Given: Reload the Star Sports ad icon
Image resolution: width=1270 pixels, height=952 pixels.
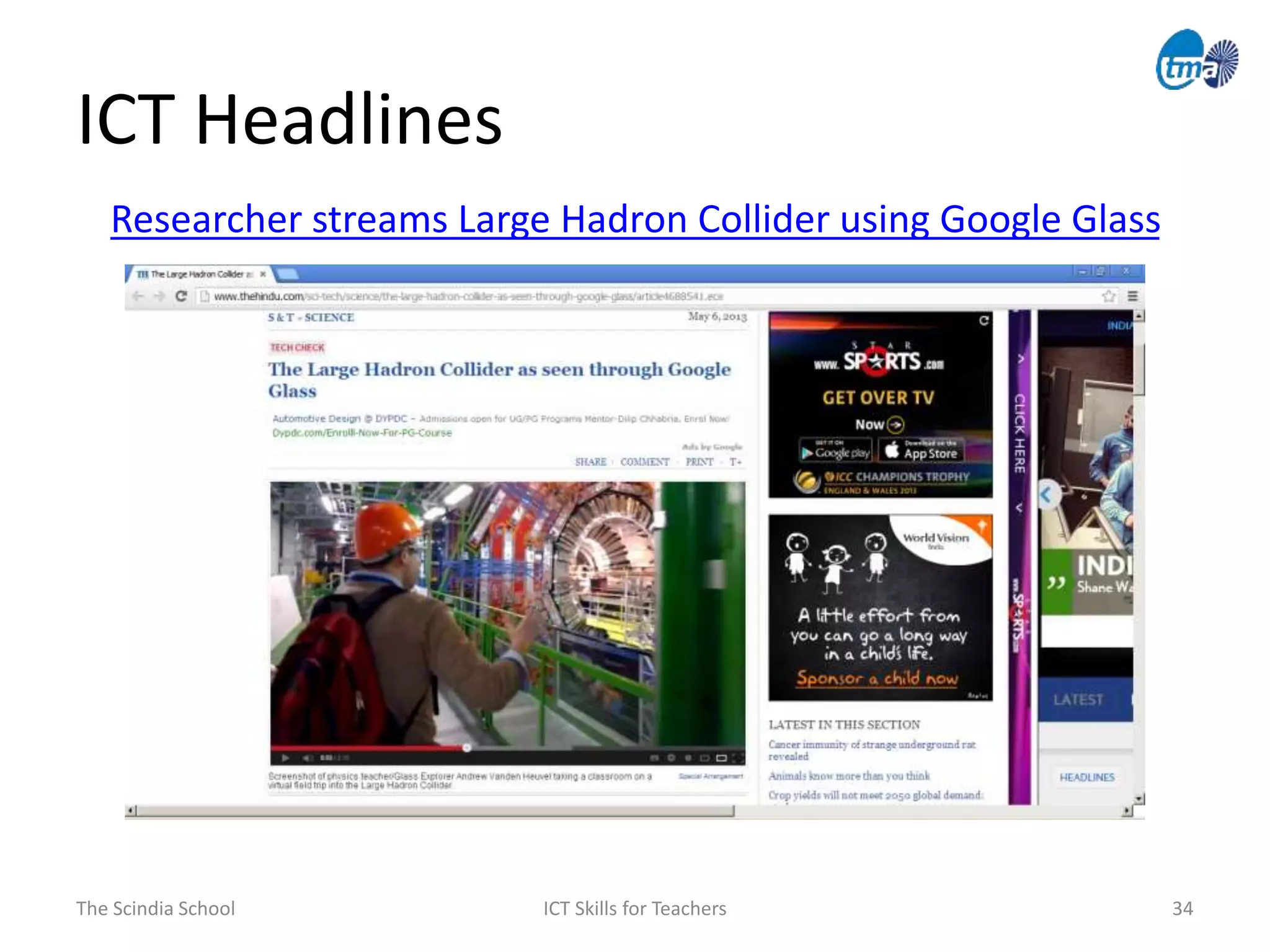Looking at the screenshot, I should 984,320.
